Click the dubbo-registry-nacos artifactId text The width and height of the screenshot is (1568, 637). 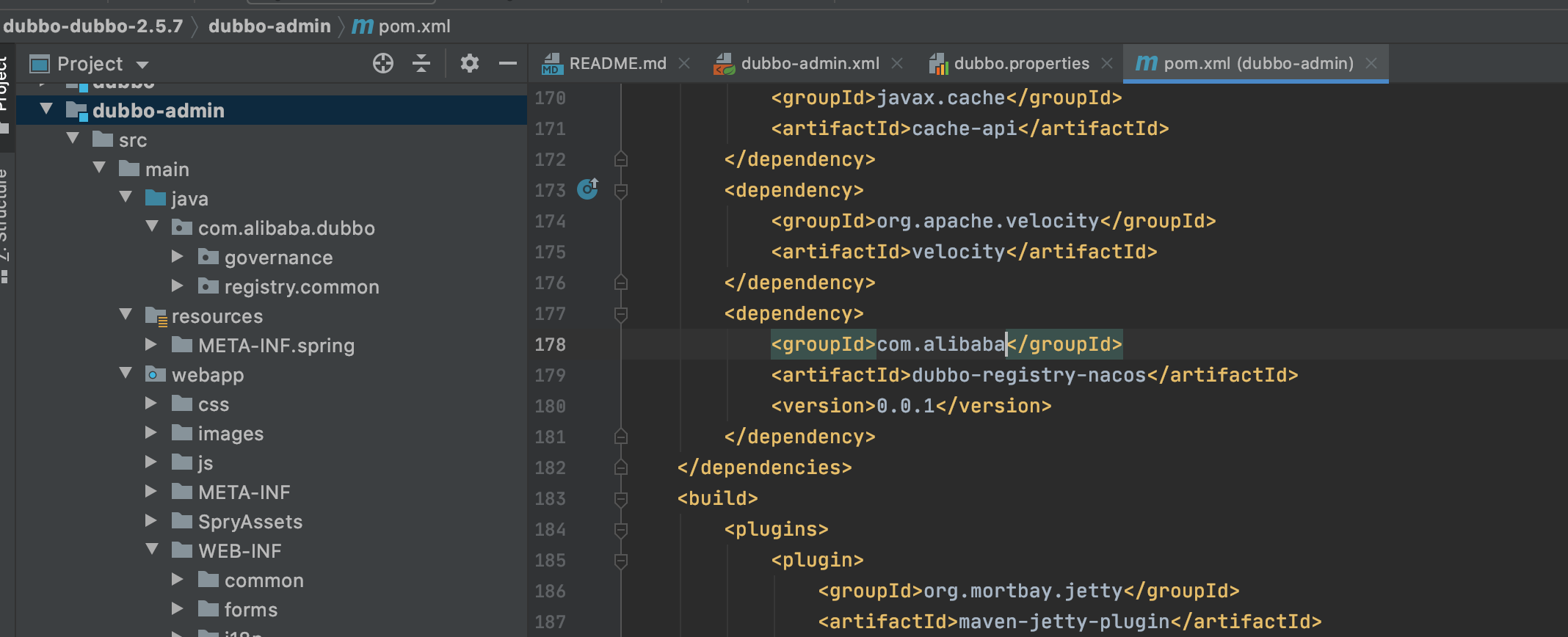pyautogui.click(x=1028, y=375)
